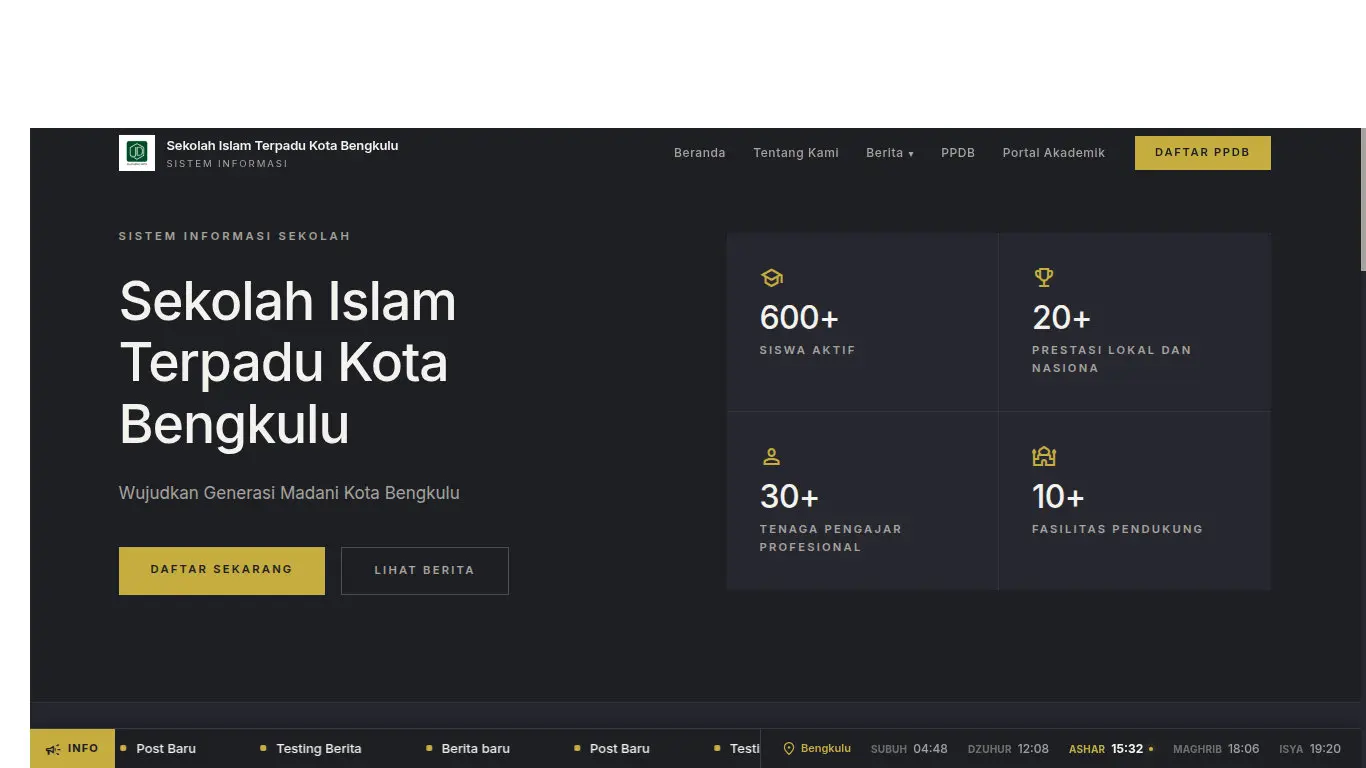The height and width of the screenshot is (768, 1366).
Task: Open the Sekolah Islam Terpadu Kota Bengkulu header title
Action: [282, 146]
